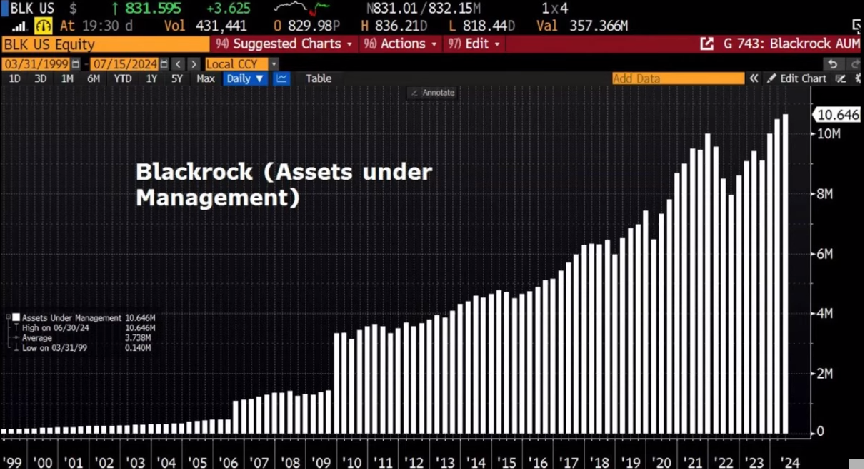Click the G 743: Blackrock AUM chart title

click(791, 44)
